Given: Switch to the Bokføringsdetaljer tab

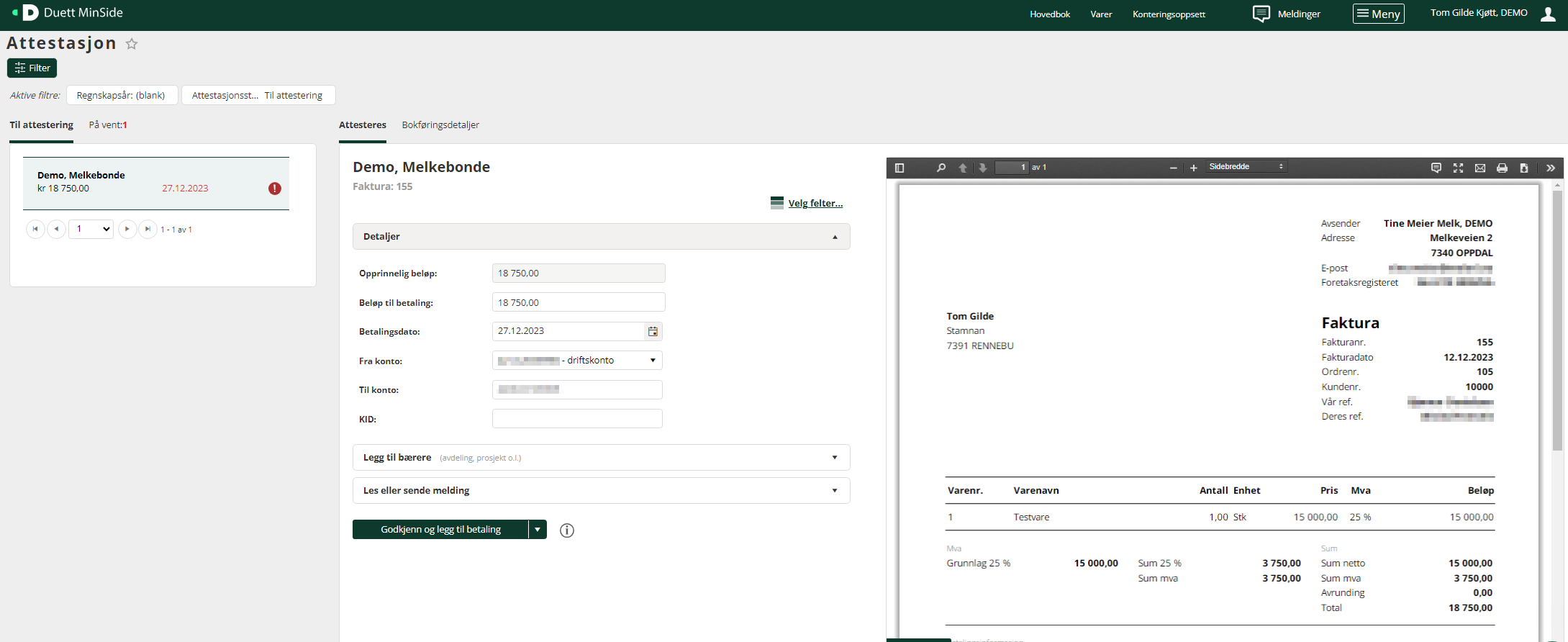Looking at the screenshot, I should coord(440,125).
